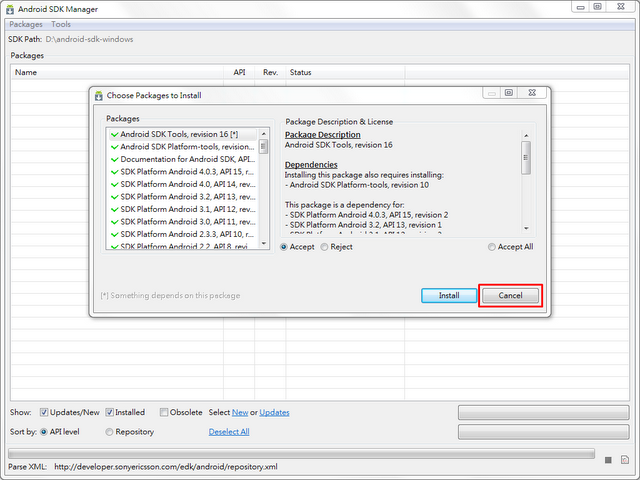The height and width of the screenshot is (480, 640).
Task: Click the Updates link
Action: pyautogui.click(x=274, y=412)
